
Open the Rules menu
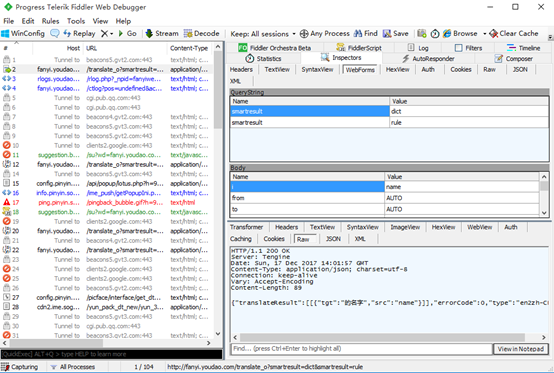[51, 21]
